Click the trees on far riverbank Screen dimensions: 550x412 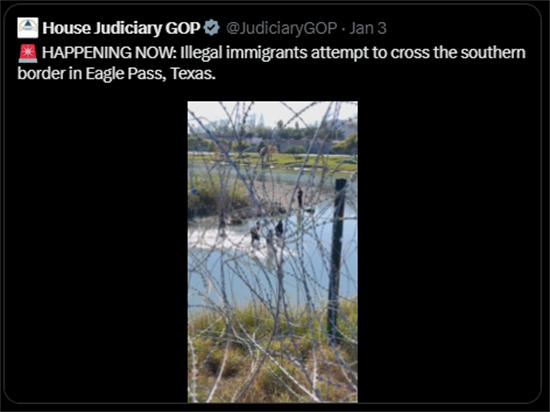click(x=272, y=137)
